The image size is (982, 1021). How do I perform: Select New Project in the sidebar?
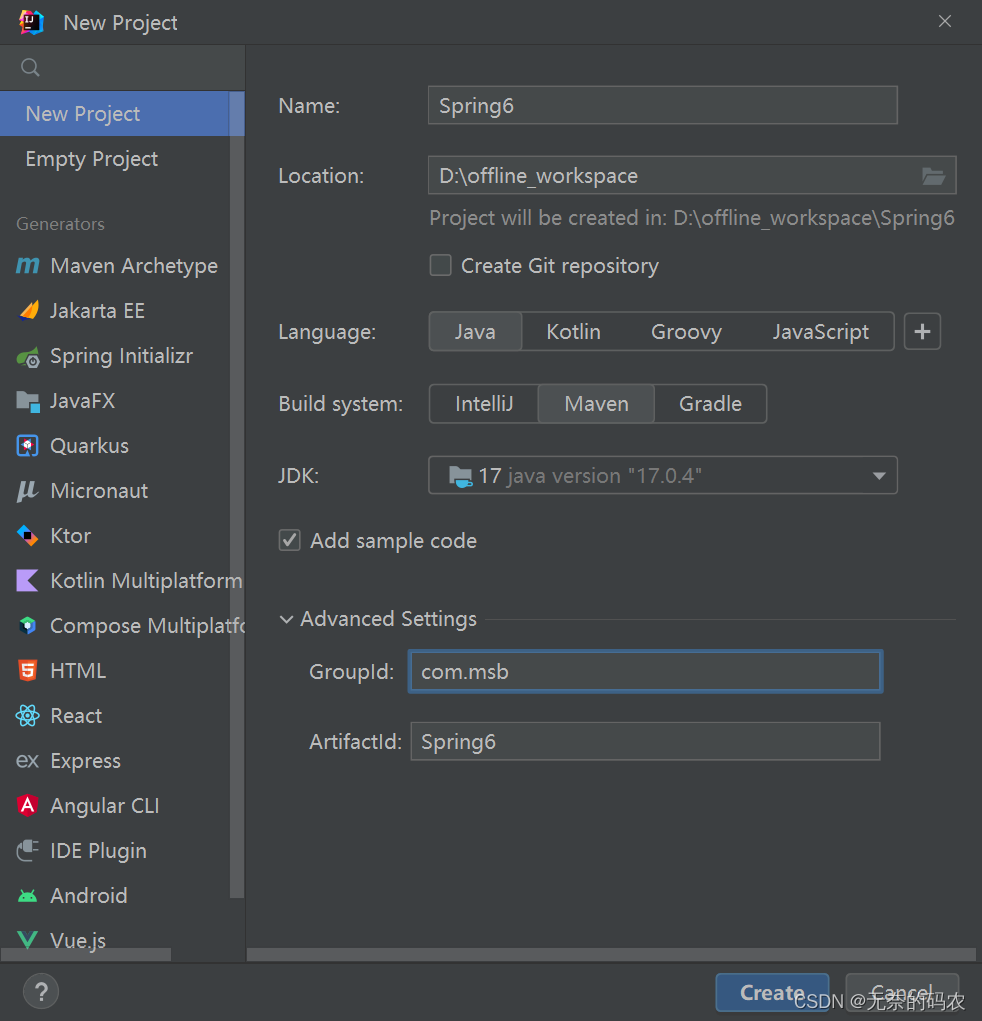[x=115, y=114]
